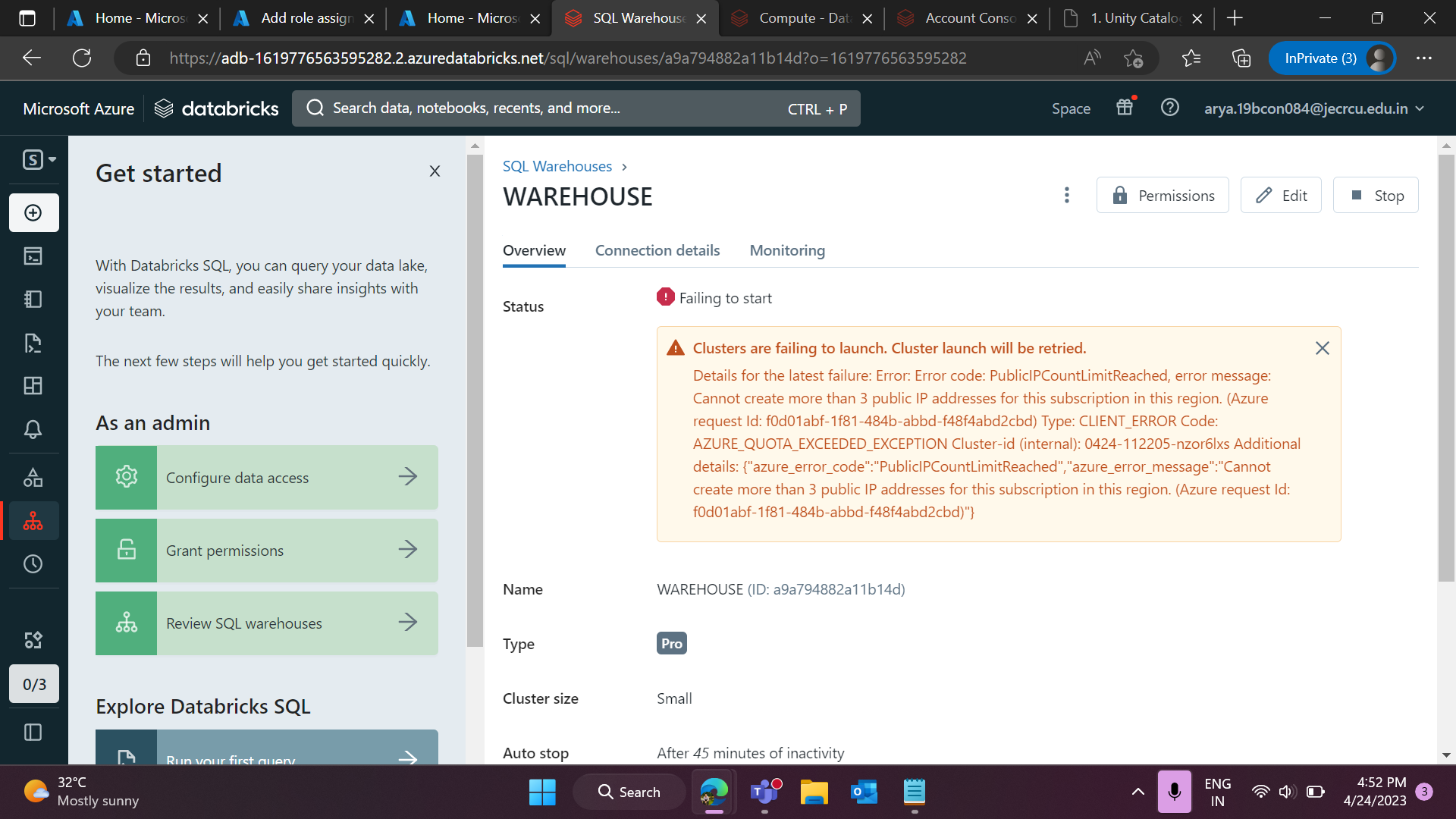Show hidden system tray icons chevron
Screen dimensions: 1456x819
point(1138,792)
